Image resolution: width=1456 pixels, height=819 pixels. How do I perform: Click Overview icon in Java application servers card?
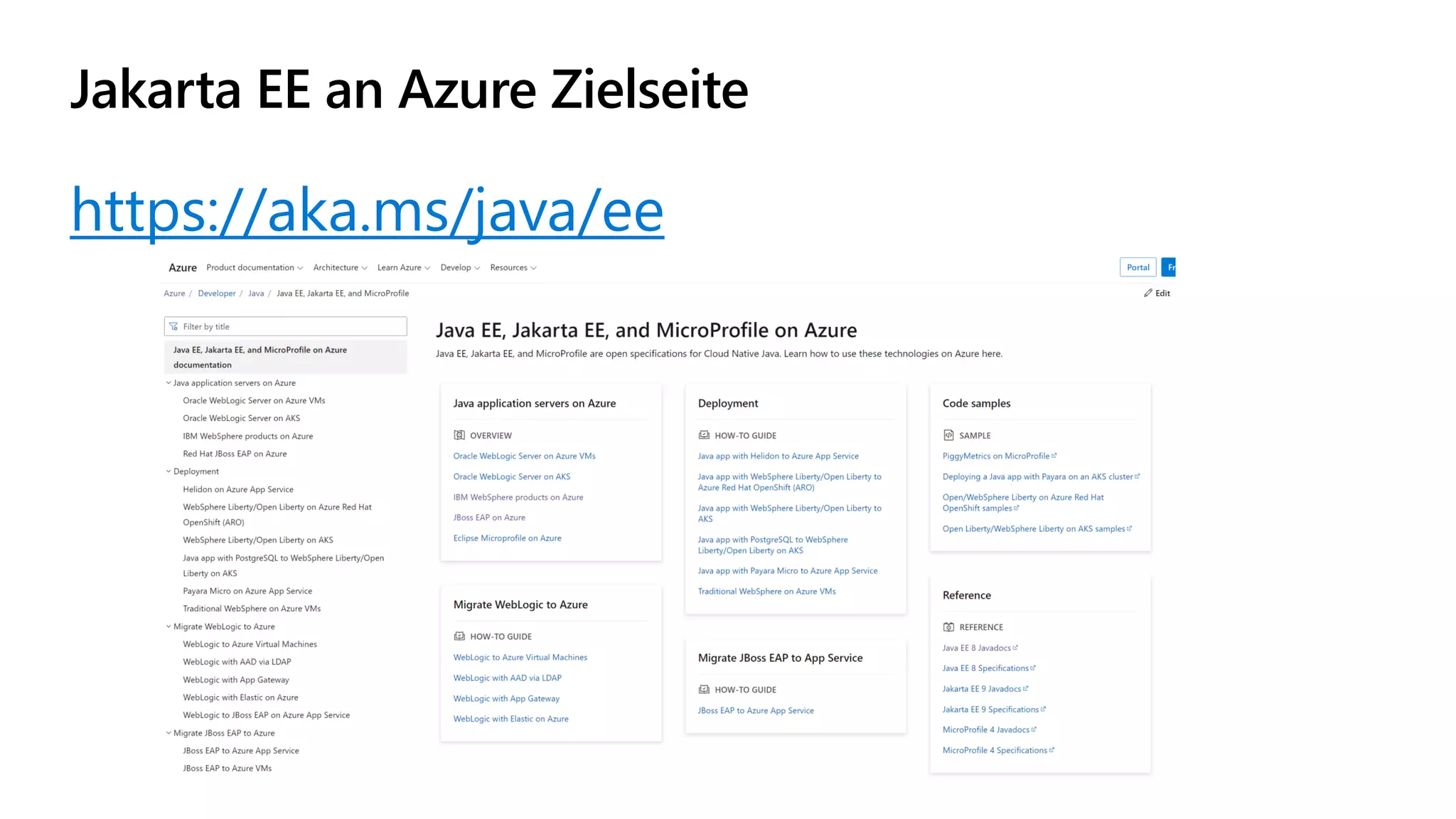tap(459, 435)
